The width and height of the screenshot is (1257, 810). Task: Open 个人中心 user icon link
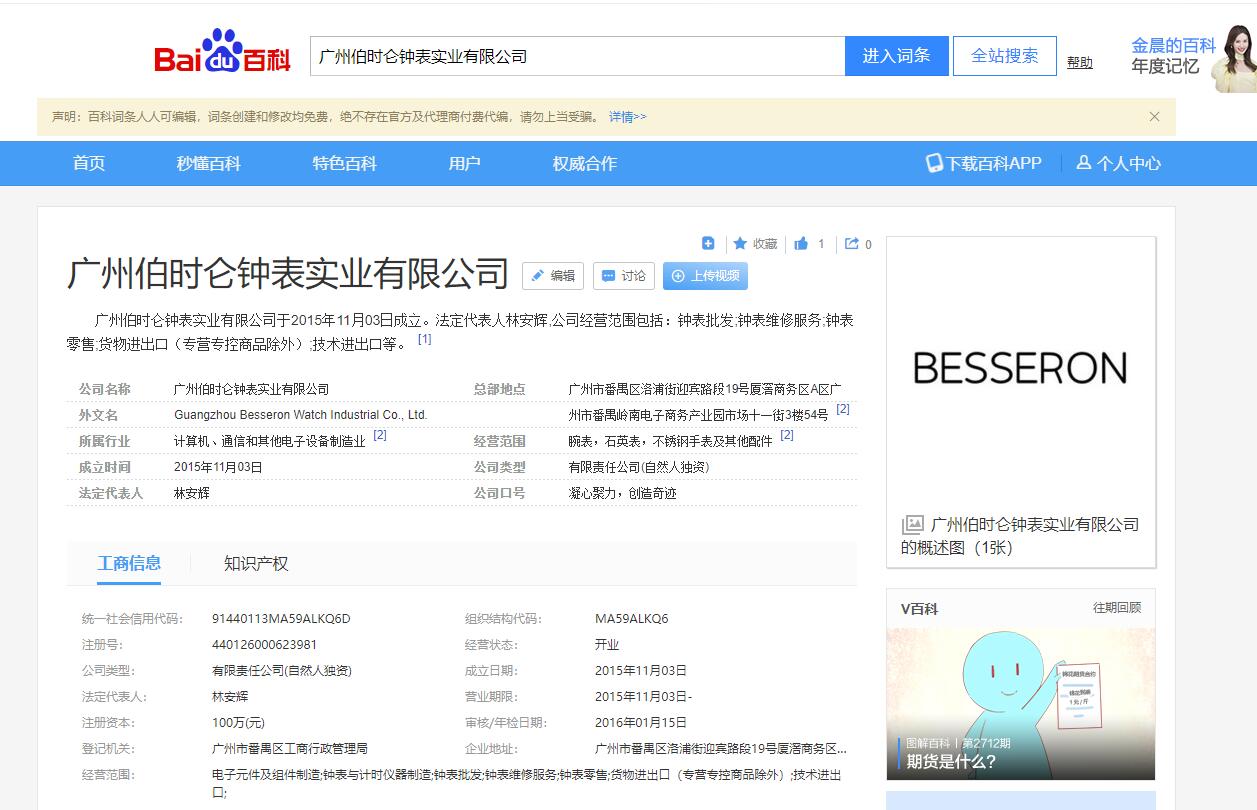point(1119,163)
